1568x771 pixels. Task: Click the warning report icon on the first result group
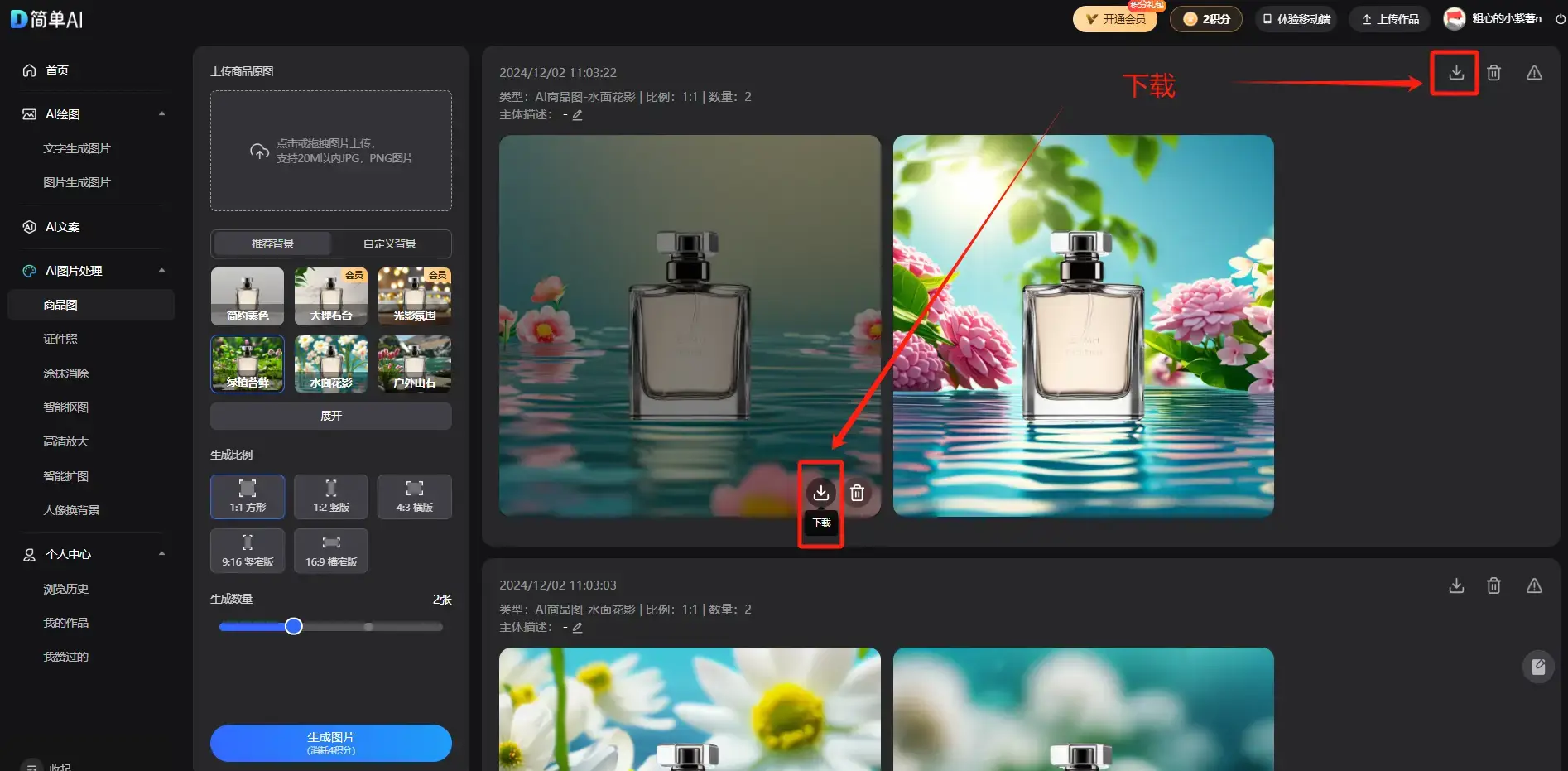[x=1534, y=73]
